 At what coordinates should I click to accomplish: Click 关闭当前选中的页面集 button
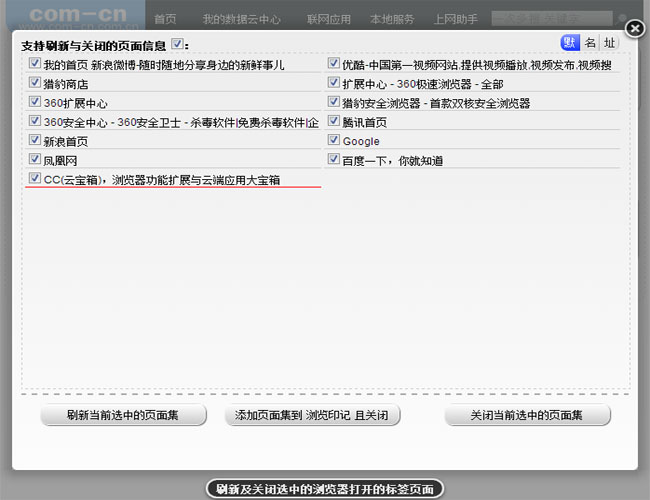click(x=527, y=415)
